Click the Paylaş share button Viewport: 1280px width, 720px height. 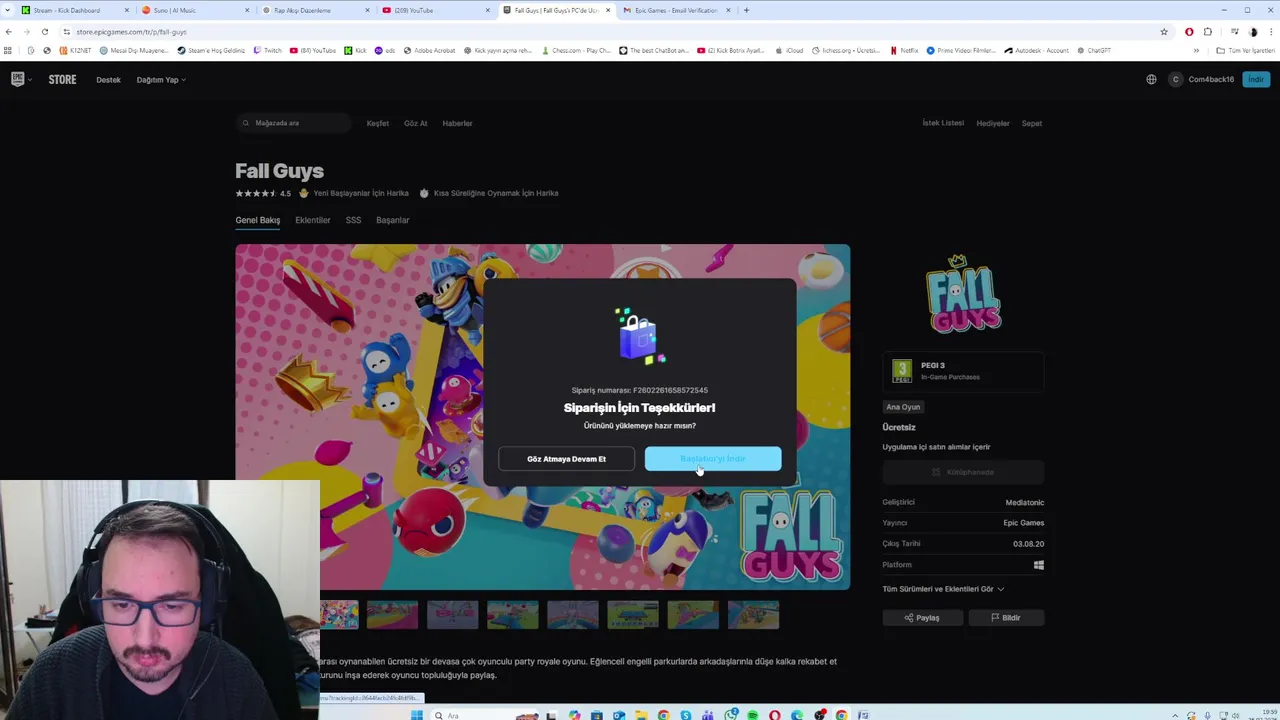tap(922, 618)
